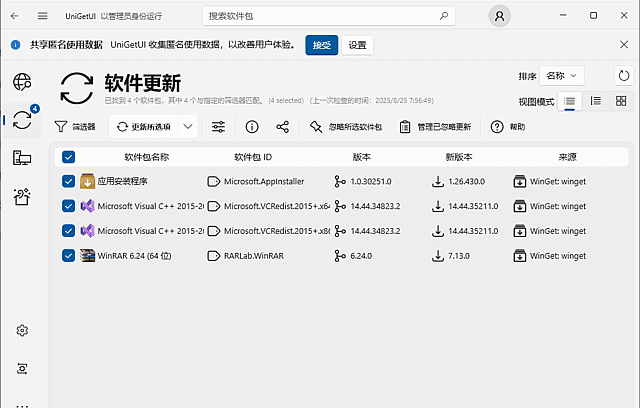Click the 应用安装程序 package icon
Viewport: 640px width, 408px height.
coord(87,181)
